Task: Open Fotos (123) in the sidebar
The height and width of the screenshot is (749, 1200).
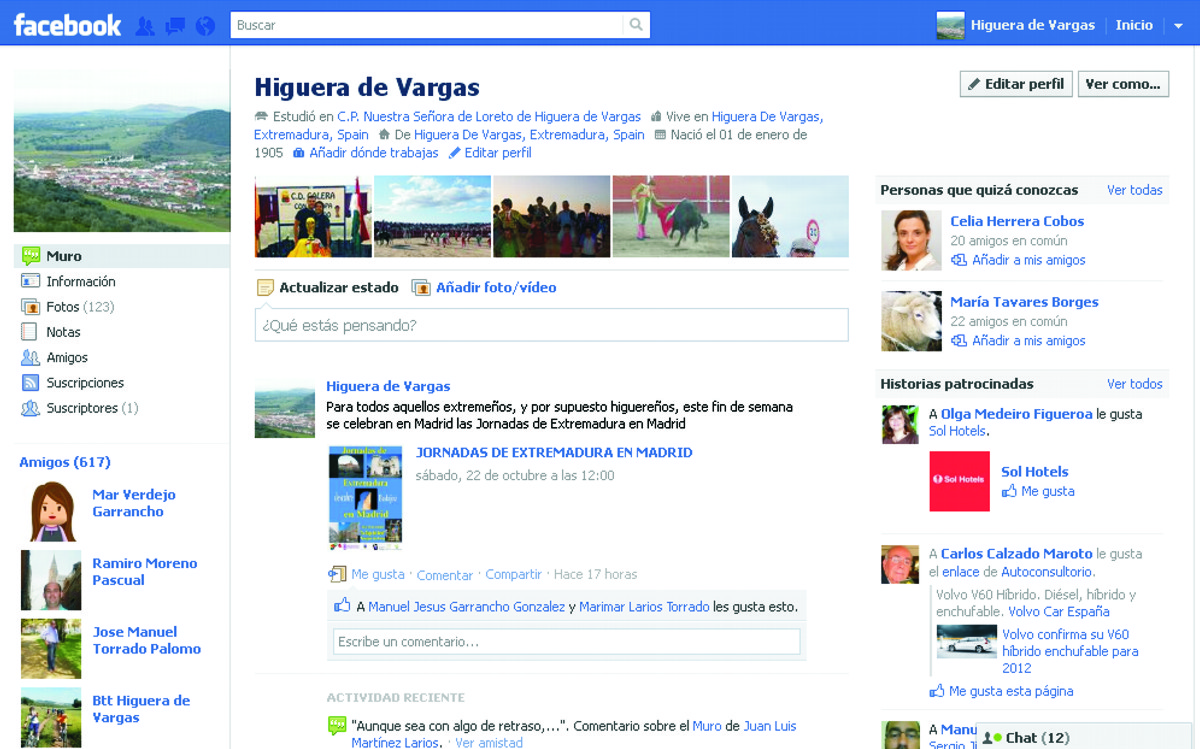Action: [79, 307]
